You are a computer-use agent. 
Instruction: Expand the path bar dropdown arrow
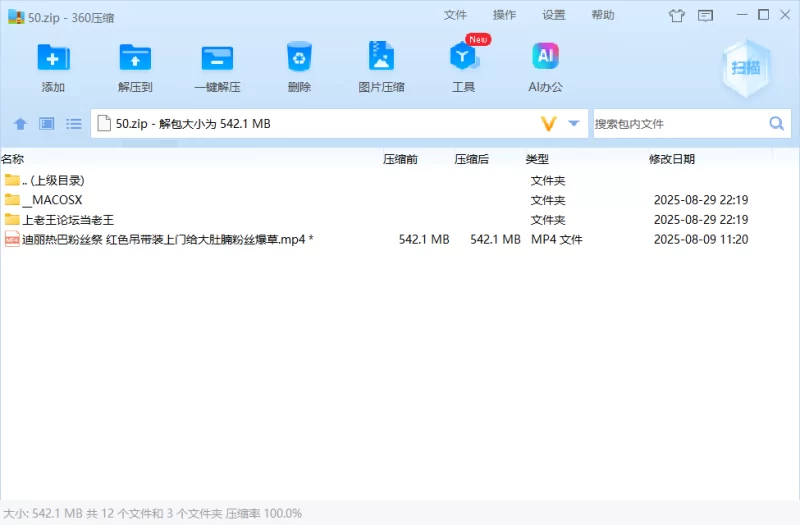coord(574,123)
